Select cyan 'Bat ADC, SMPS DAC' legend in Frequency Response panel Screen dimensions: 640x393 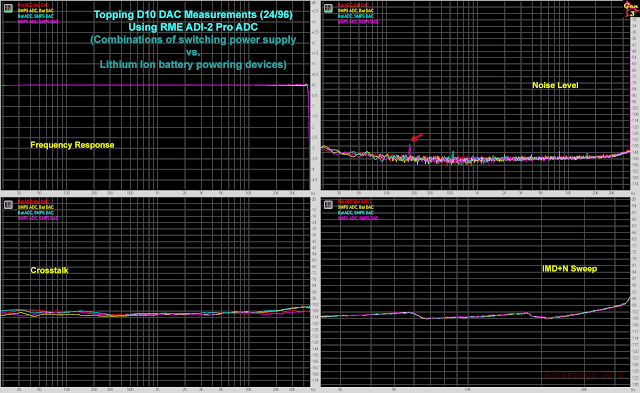coord(36,16)
